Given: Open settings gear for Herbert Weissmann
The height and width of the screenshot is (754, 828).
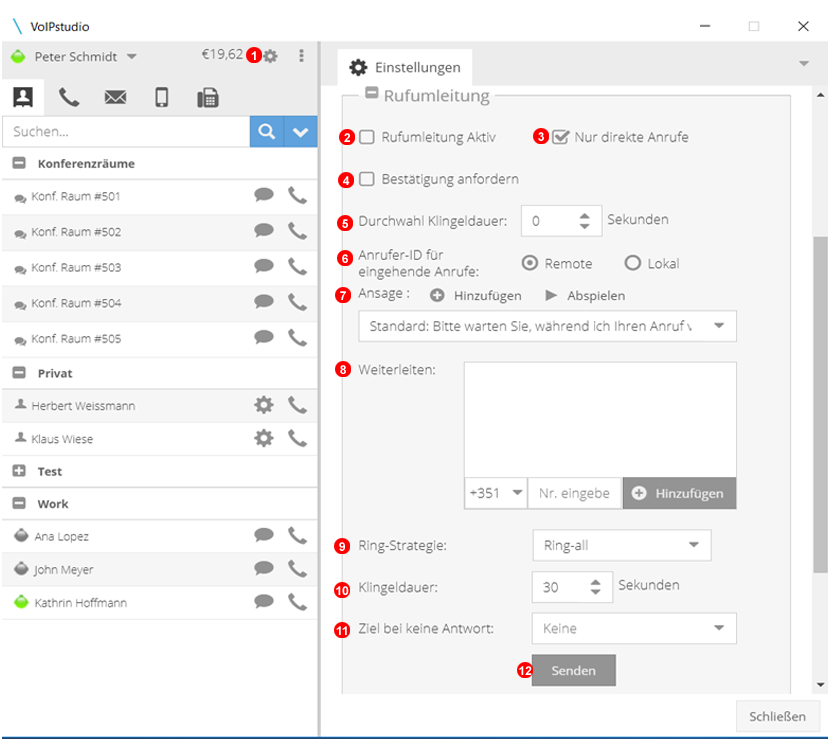Looking at the screenshot, I should [x=263, y=405].
